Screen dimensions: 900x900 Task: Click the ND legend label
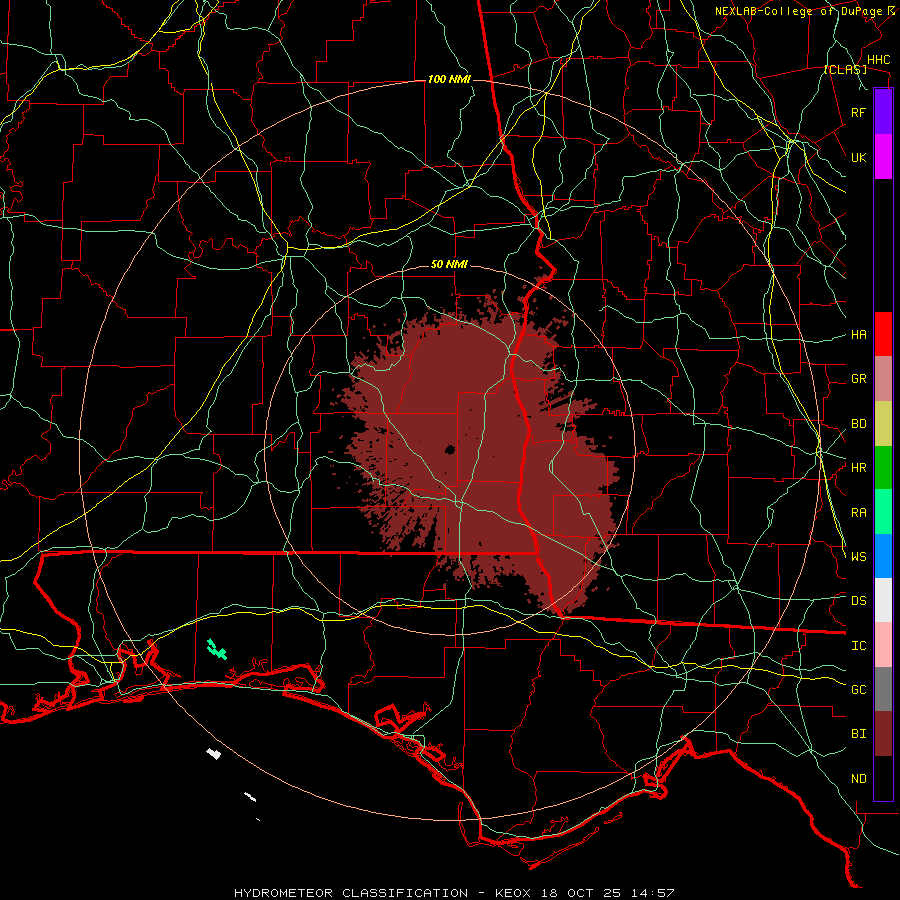(859, 779)
